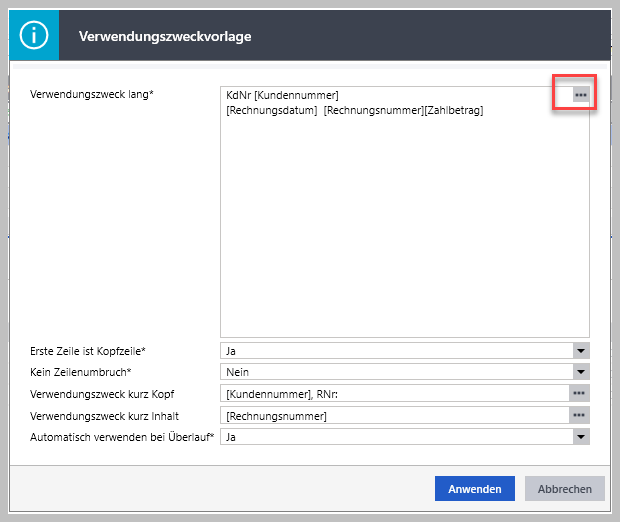The width and height of the screenshot is (620, 522).
Task: Expand the Kein Zeilenumbruch dropdown arrow
Action: click(581, 372)
